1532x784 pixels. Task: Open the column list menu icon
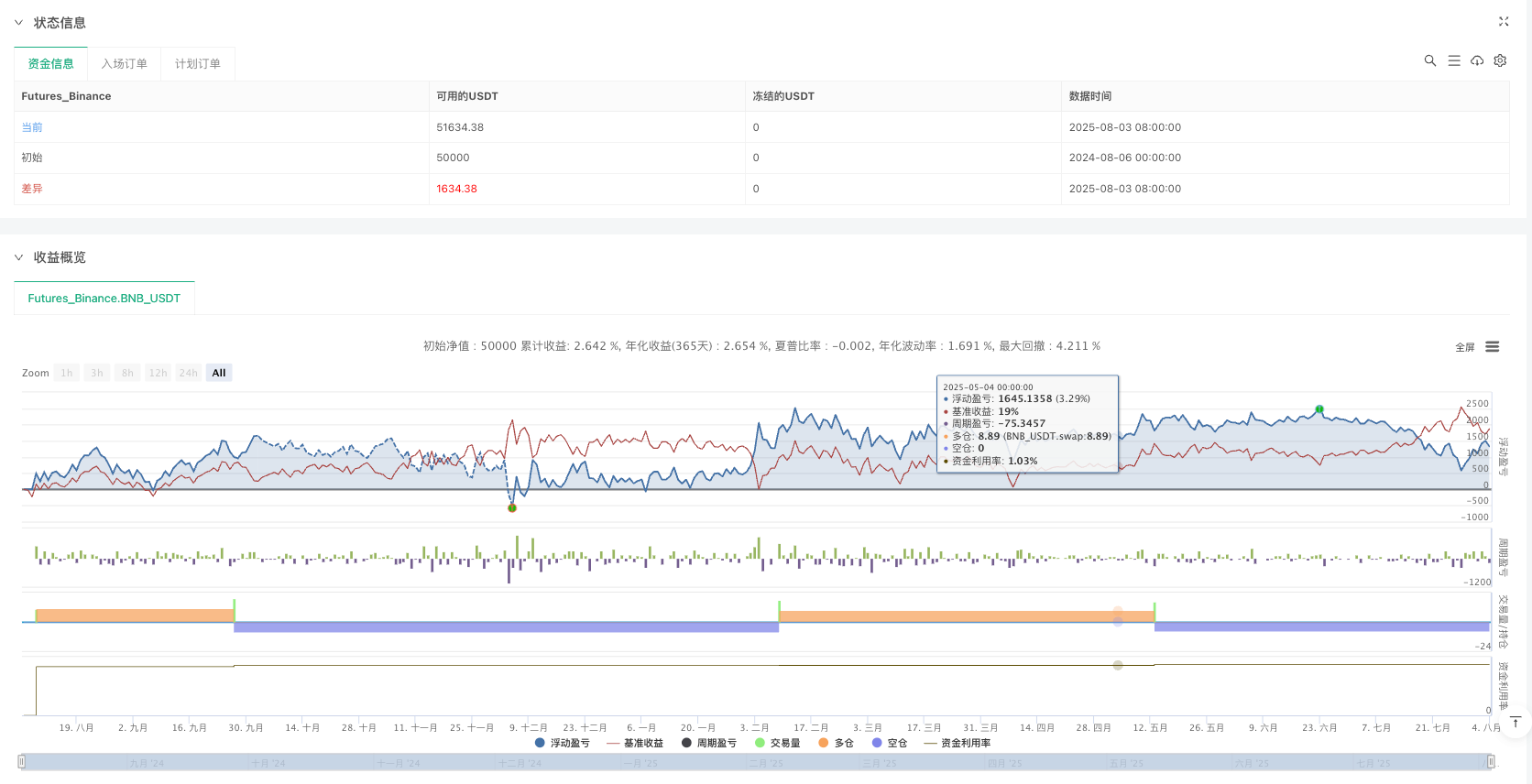(1453, 60)
